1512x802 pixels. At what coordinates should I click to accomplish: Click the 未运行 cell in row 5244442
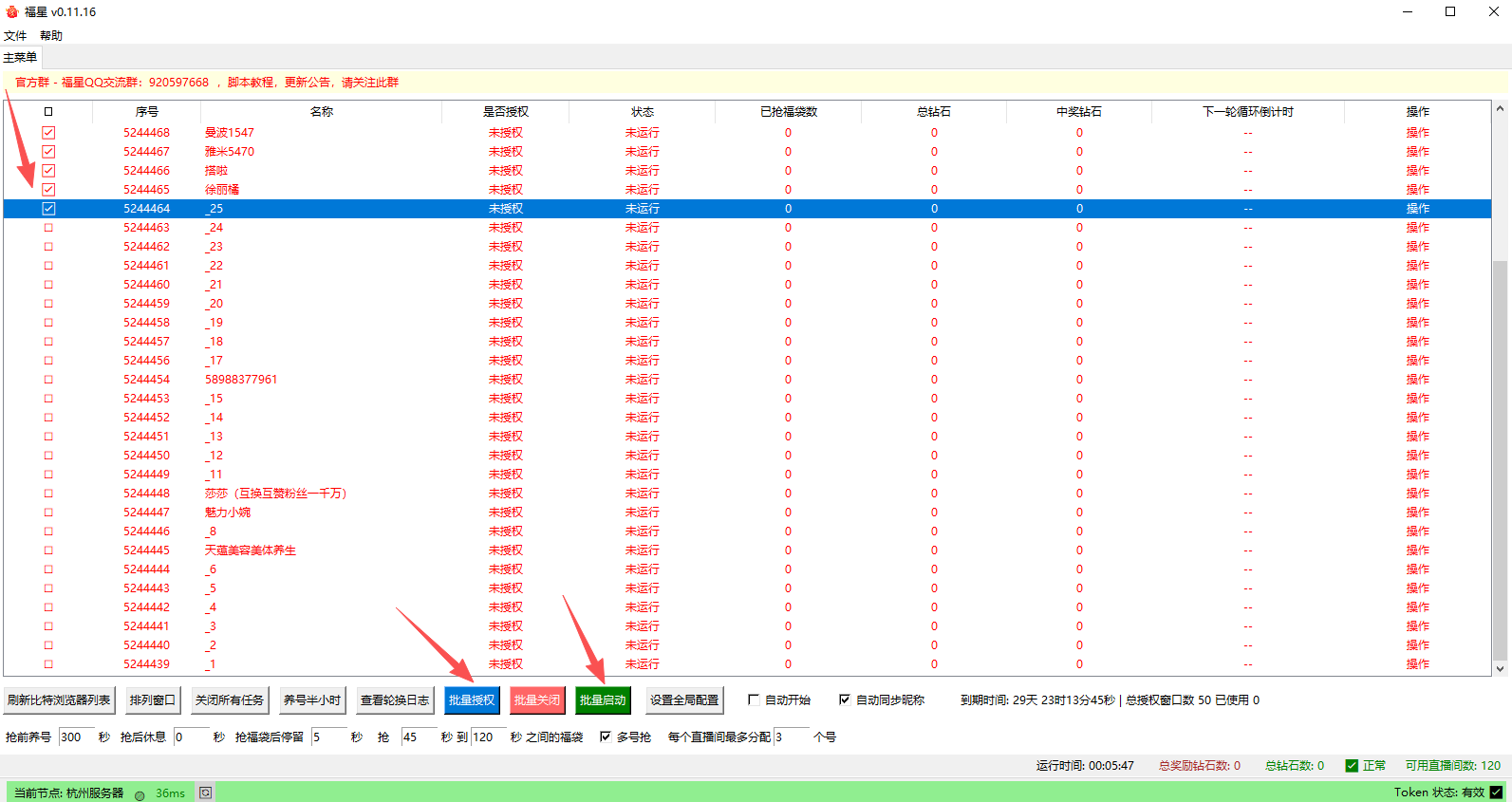pos(643,607)
